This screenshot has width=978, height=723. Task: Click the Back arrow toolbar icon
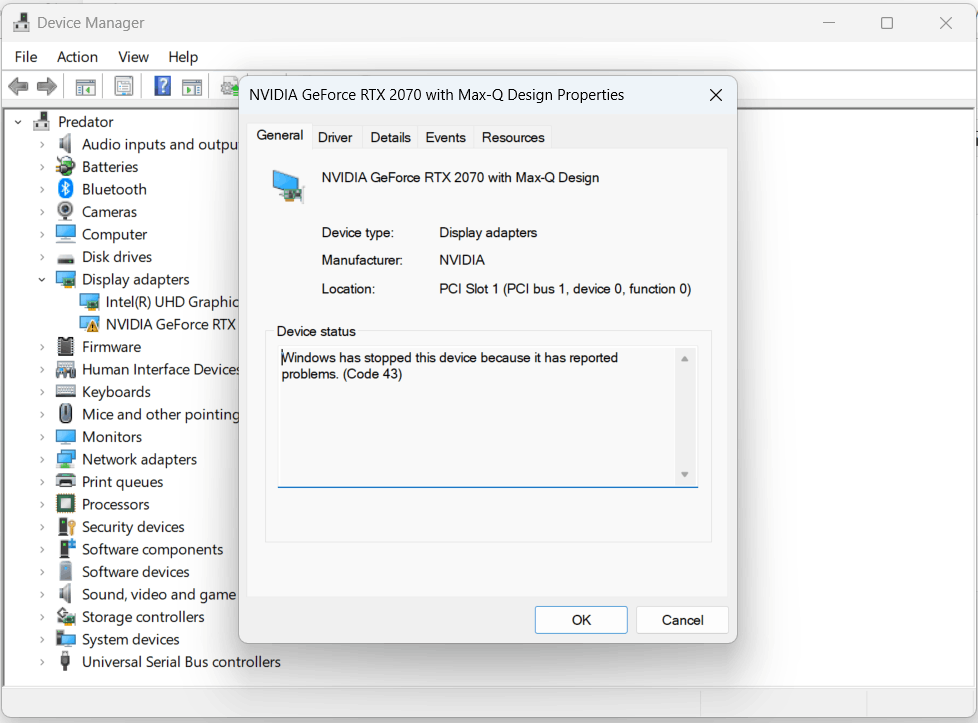(x=18, y=86)
